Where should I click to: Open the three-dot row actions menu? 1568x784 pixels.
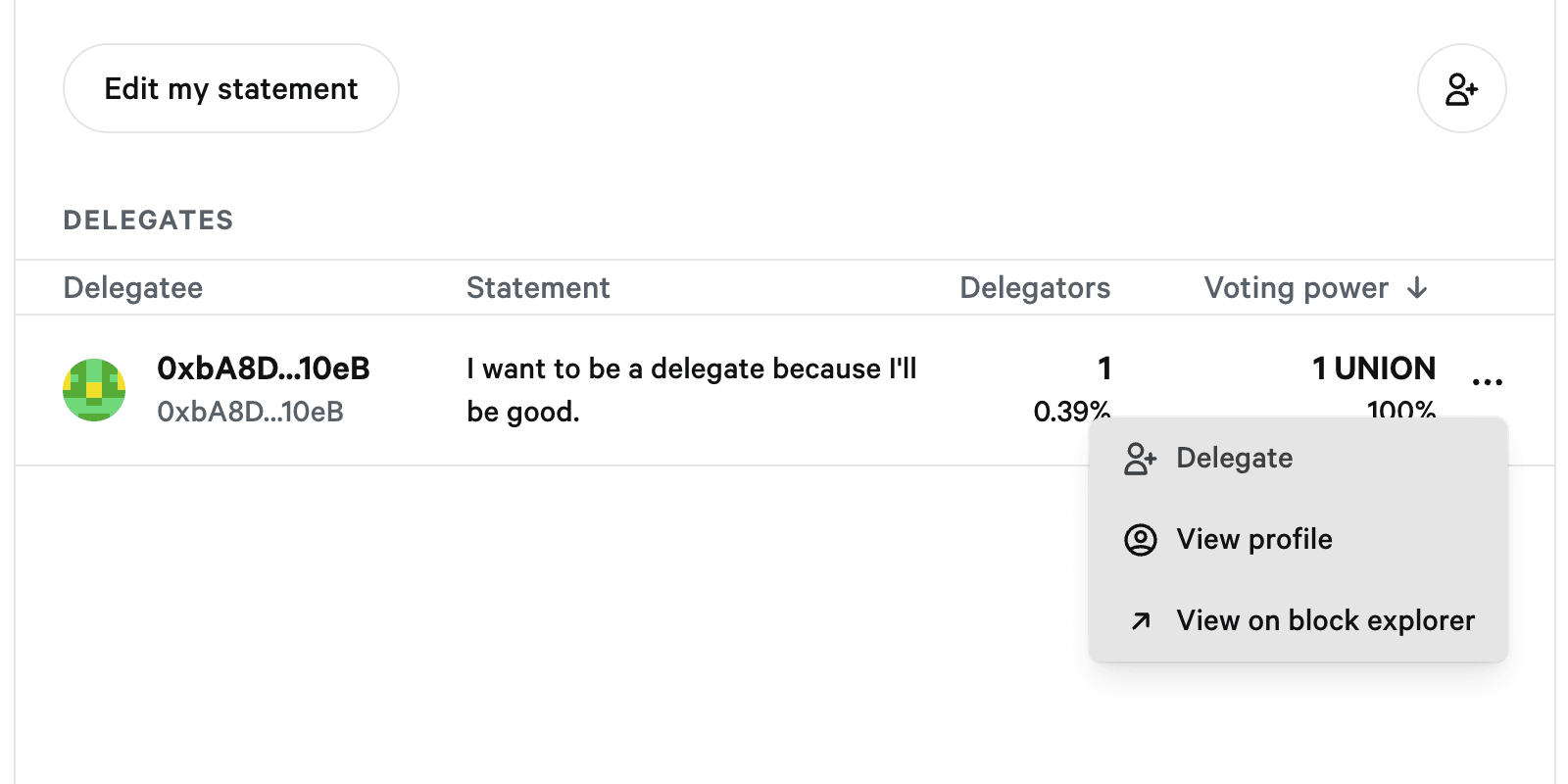pos(1487,382)
